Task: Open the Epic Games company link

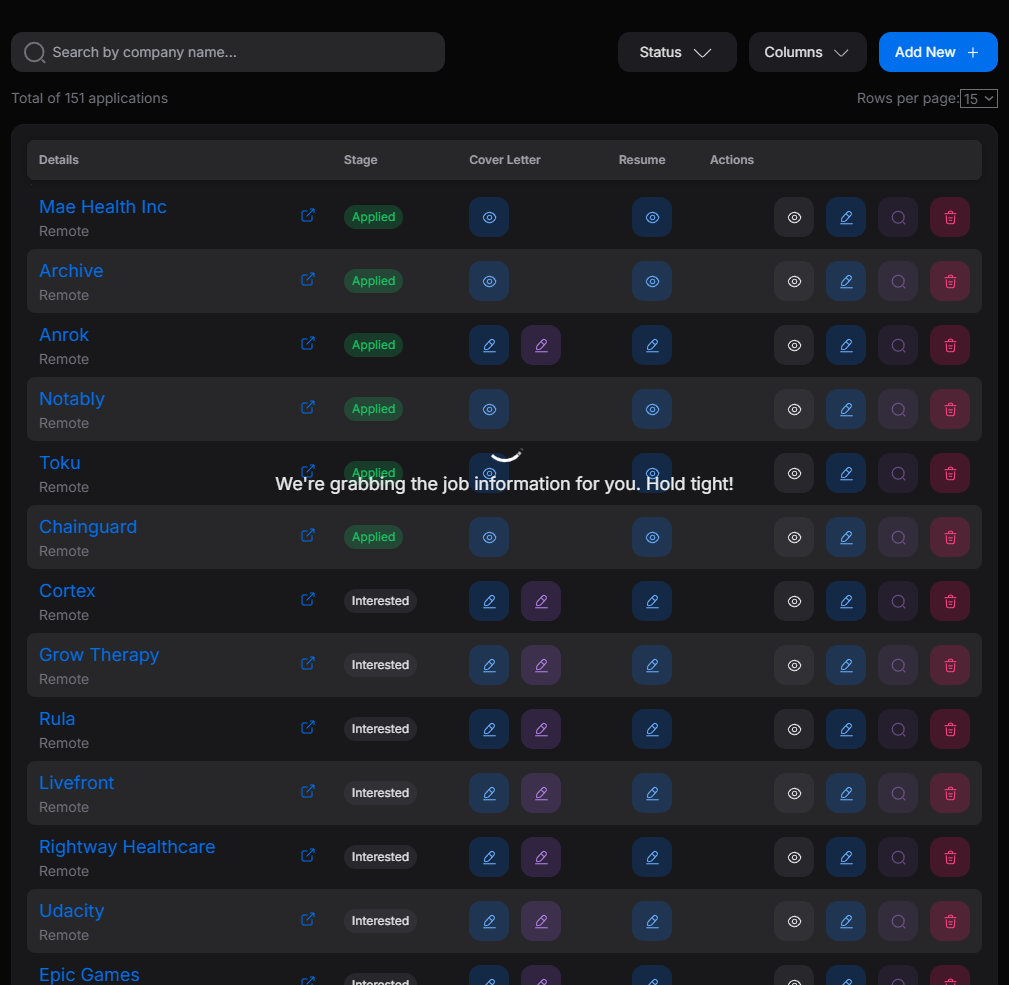Action: 89,974
